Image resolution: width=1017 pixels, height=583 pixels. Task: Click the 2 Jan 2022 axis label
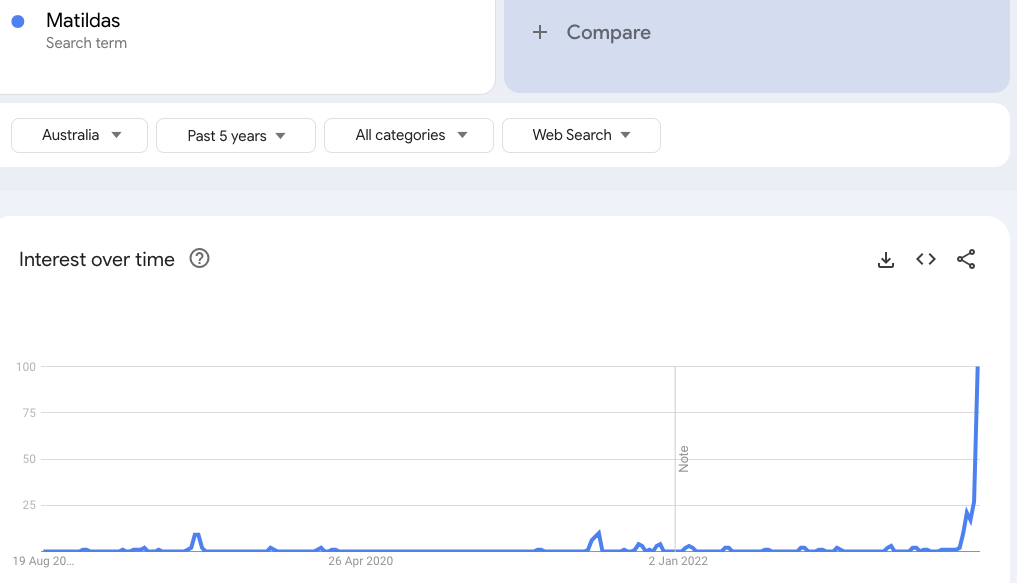[677, 561]
